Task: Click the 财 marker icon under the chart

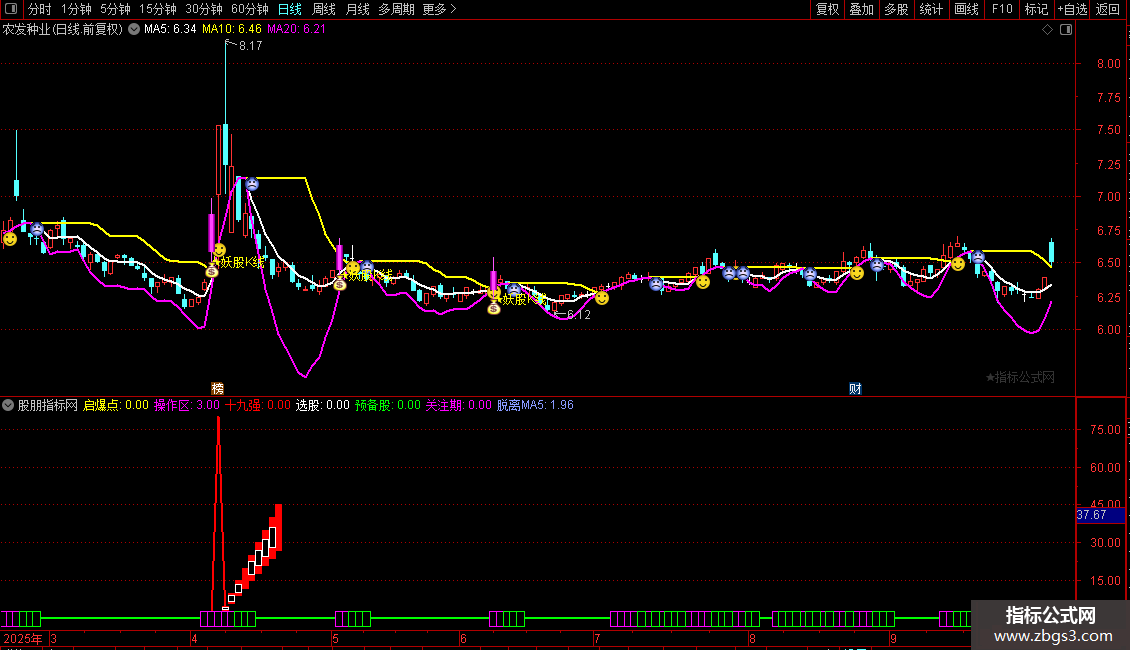Action: tap(855, 388)
